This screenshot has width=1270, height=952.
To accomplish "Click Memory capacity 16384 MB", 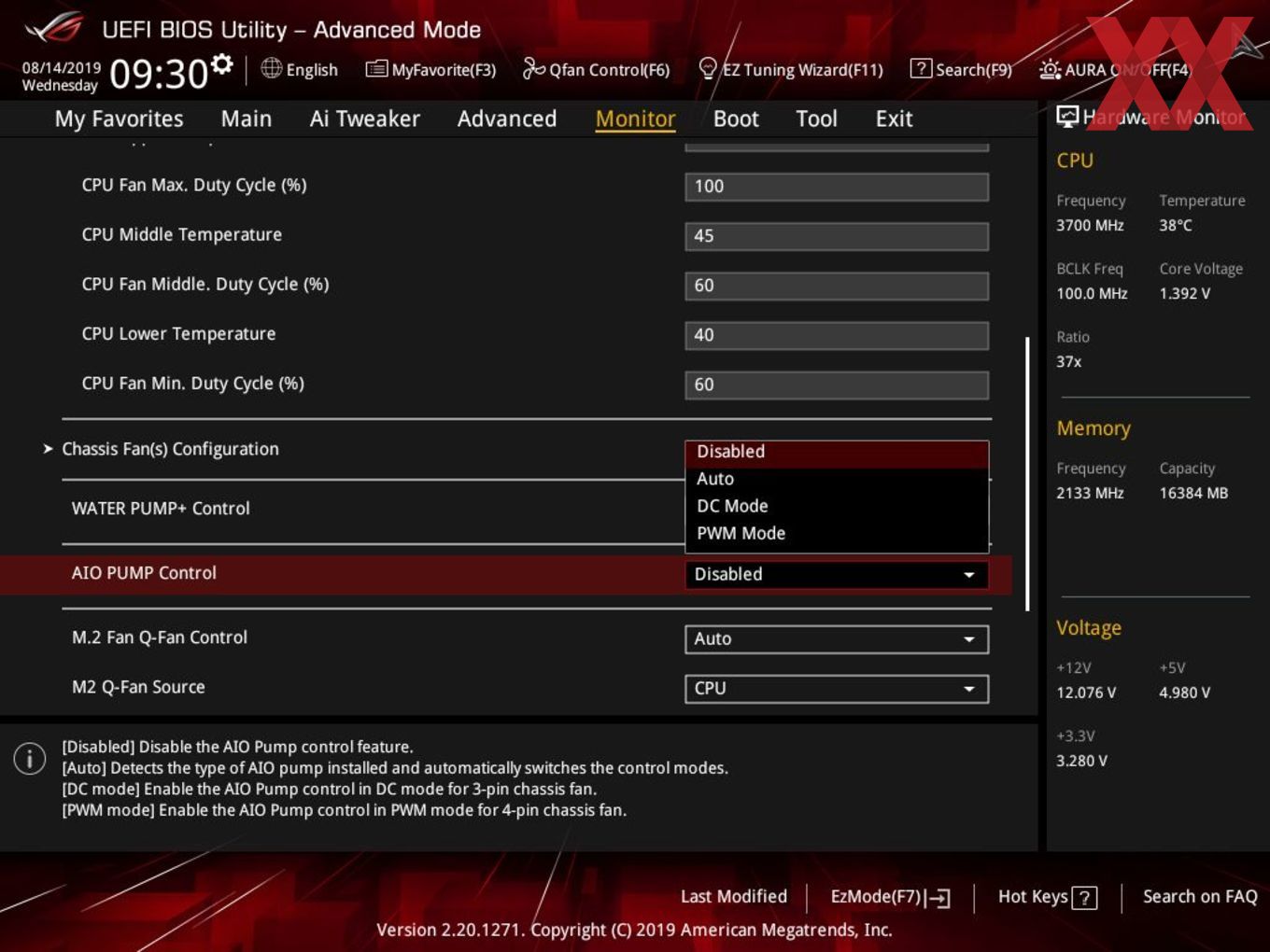I will point(1193,493).
